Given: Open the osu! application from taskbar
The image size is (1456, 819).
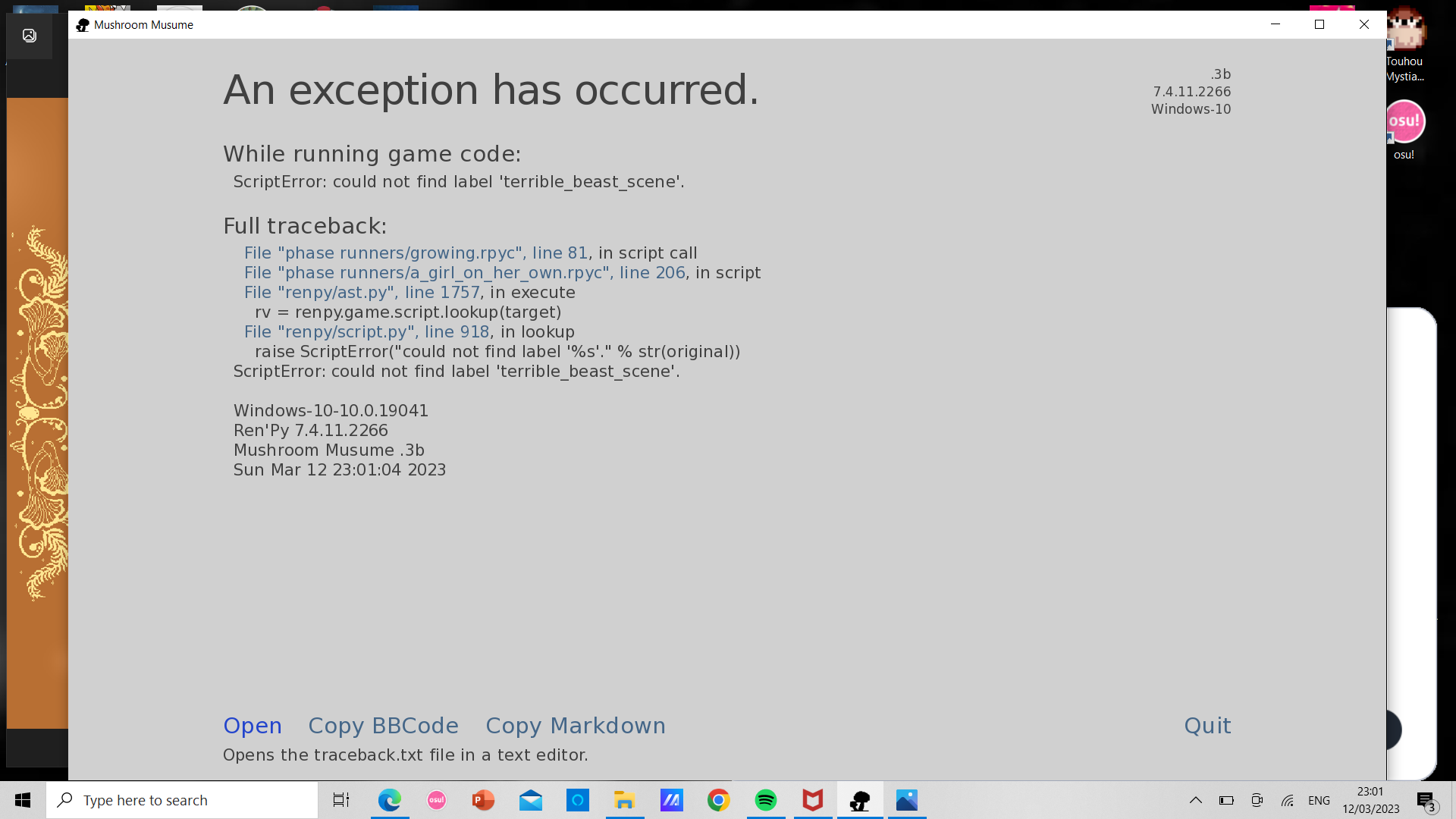Looking at the screenshot, I should point(435,800).
